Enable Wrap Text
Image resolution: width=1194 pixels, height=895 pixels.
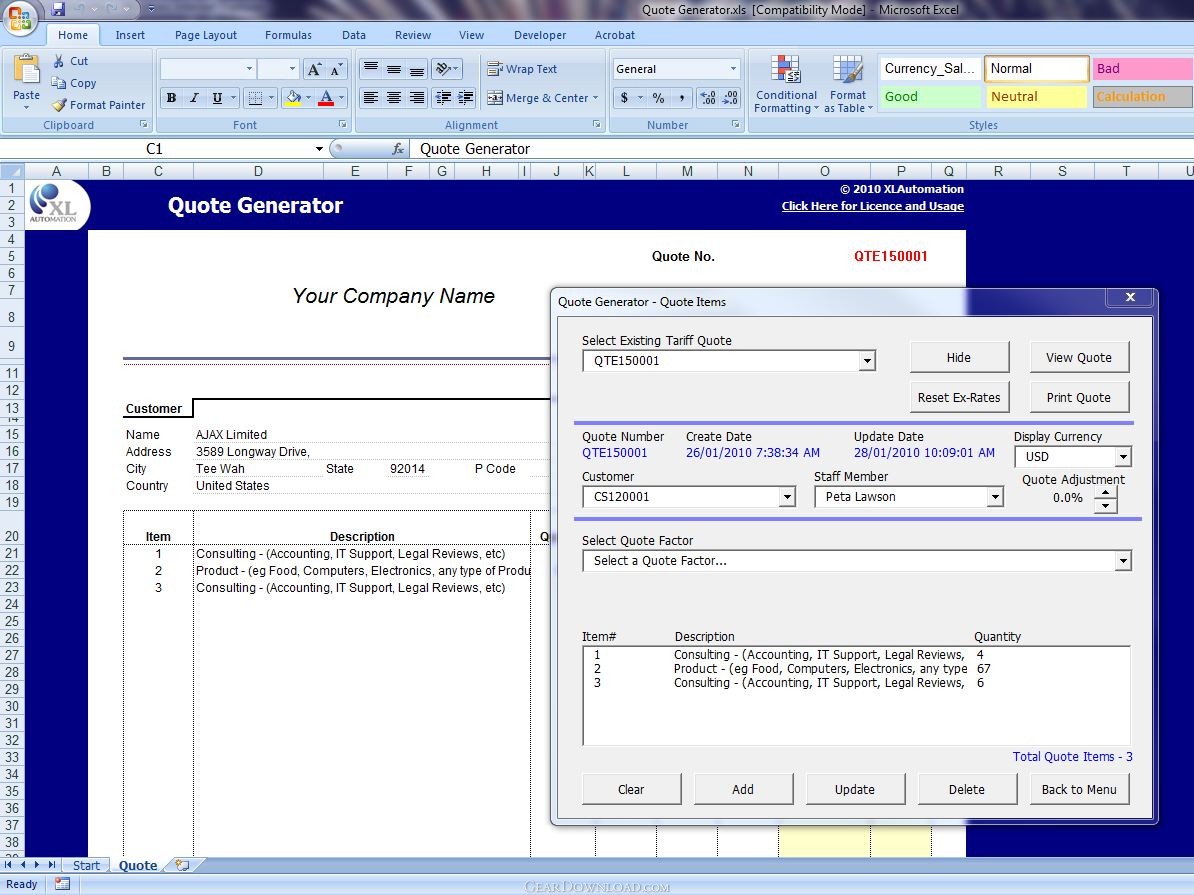tap(522, 69)
